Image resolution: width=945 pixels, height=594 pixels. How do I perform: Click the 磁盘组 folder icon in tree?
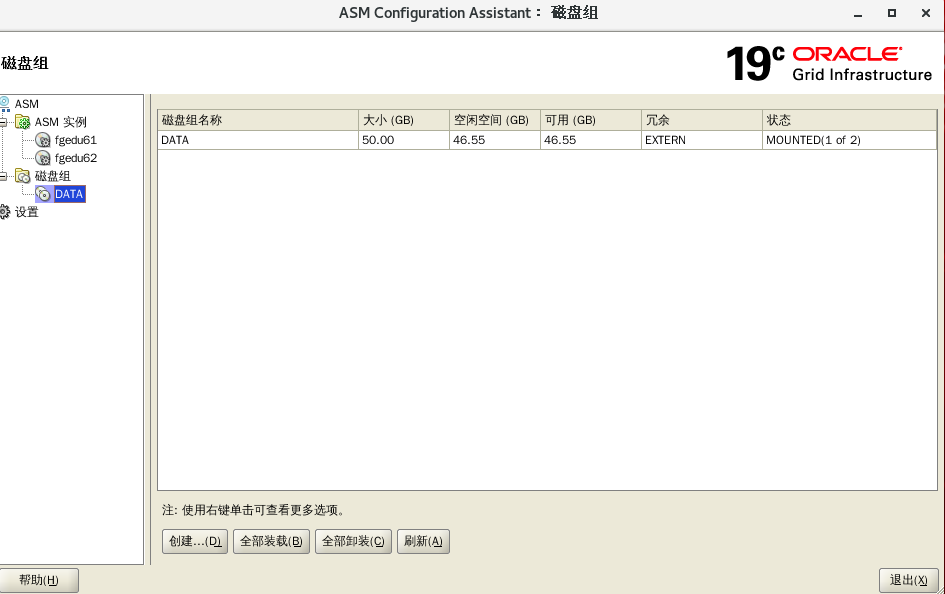[x=23, y=176]
